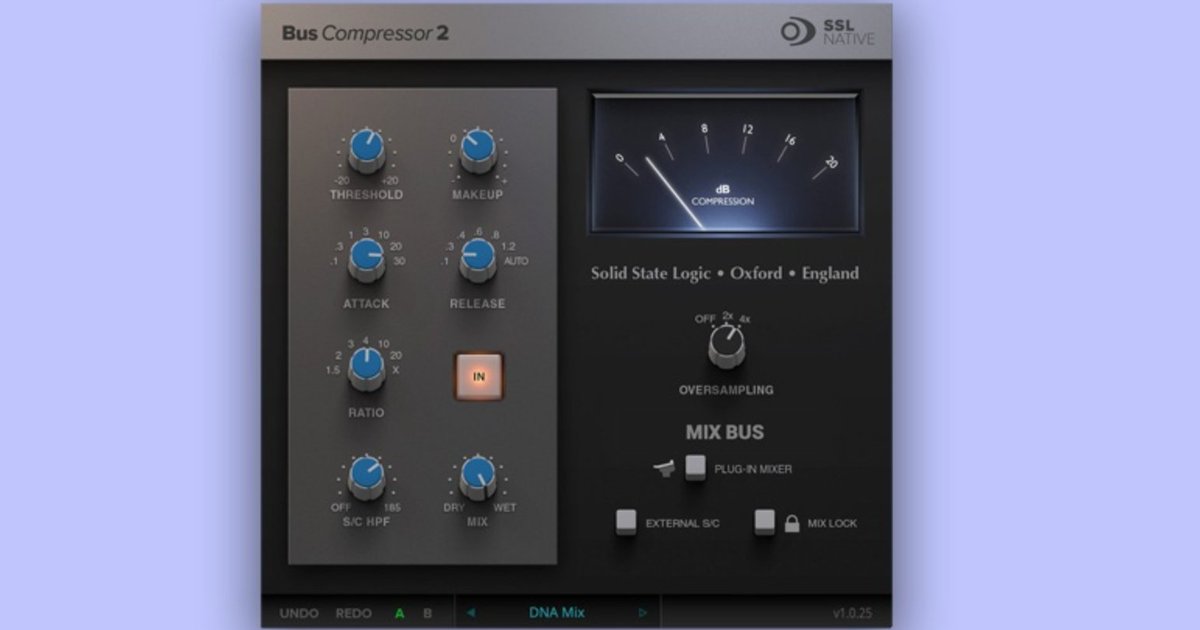Switch to preset slot B
This screenshot has height=630, width=1200.
pyautogui.click(x=427, y=613)
